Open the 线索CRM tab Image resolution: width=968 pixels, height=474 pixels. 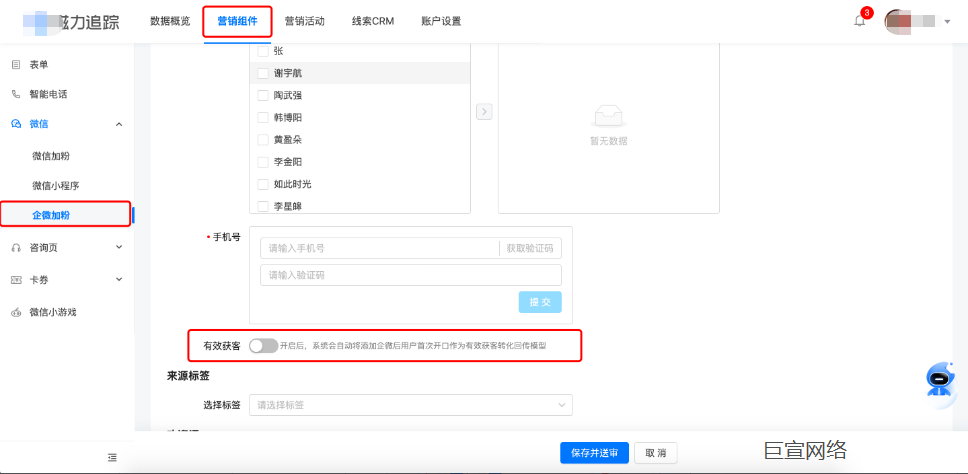pyautogui.click(x=373, y=21)
